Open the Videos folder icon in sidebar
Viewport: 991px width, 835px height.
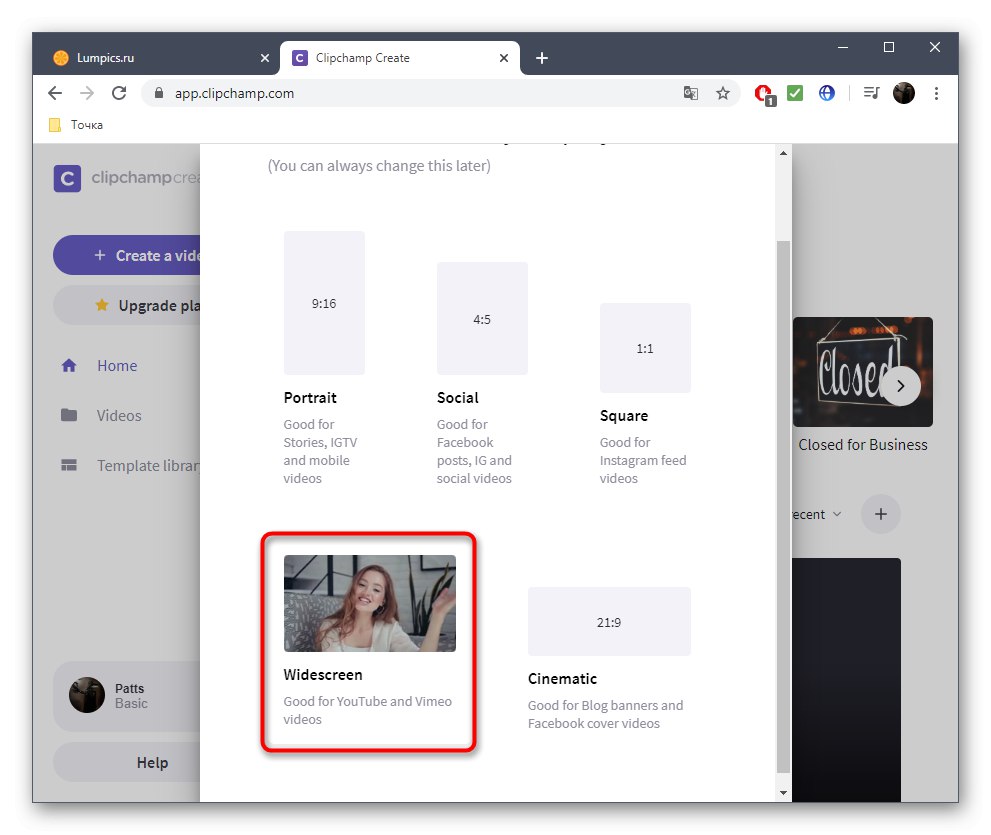[x=68, y=415]
